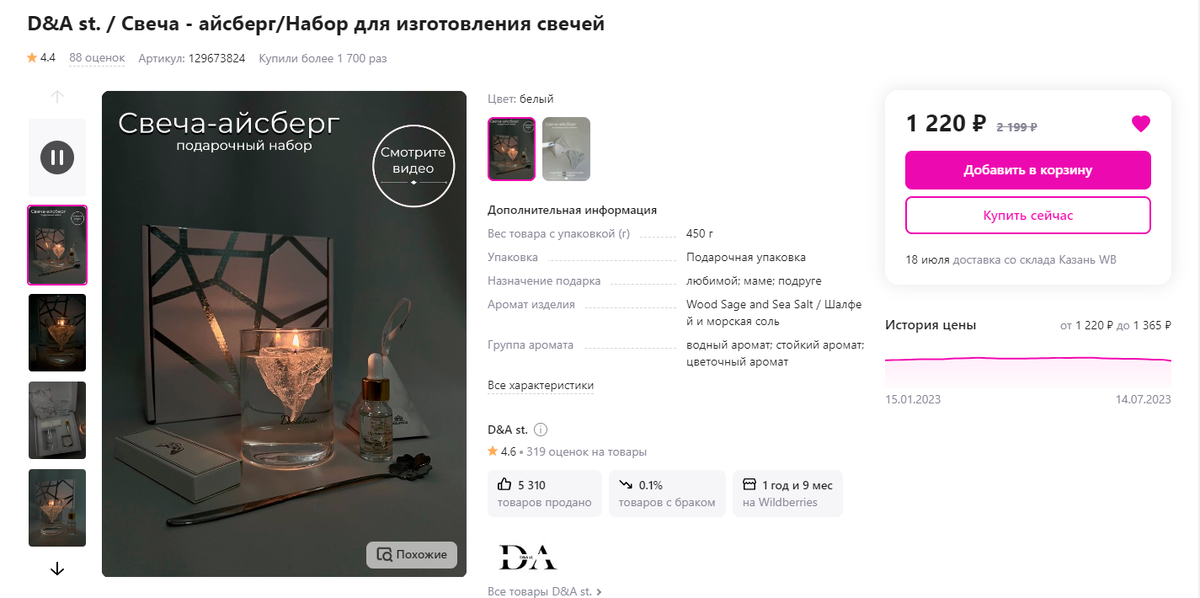
Task: Click the up arrow above thumbnails
Action: pos(57,97)
